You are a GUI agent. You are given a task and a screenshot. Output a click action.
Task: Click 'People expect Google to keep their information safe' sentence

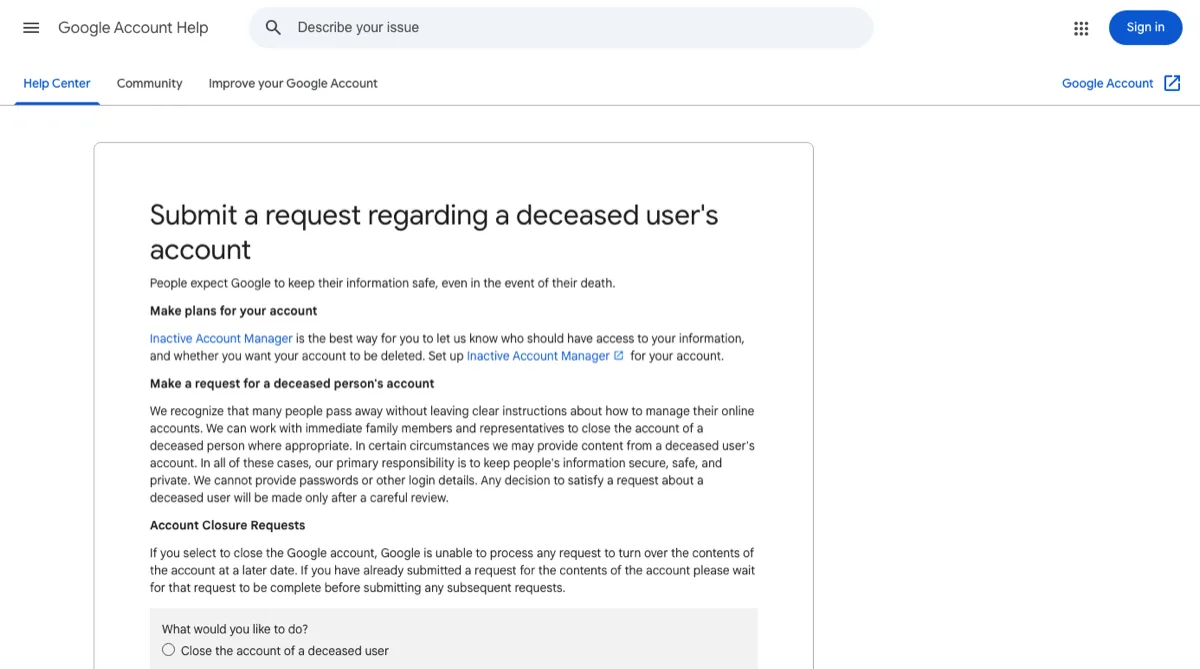[x=382, y=283]
